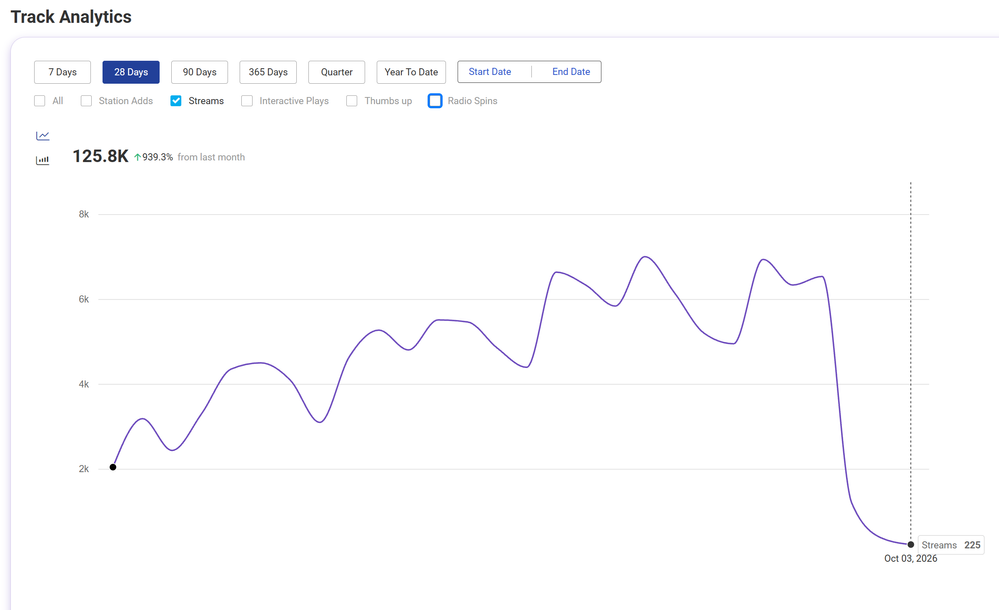Image resolution: width=999 pixels, height=610 pixels.
Task: Enable the Station Adds checkbox
Action: pyautogui.click(x=86, y=101)
